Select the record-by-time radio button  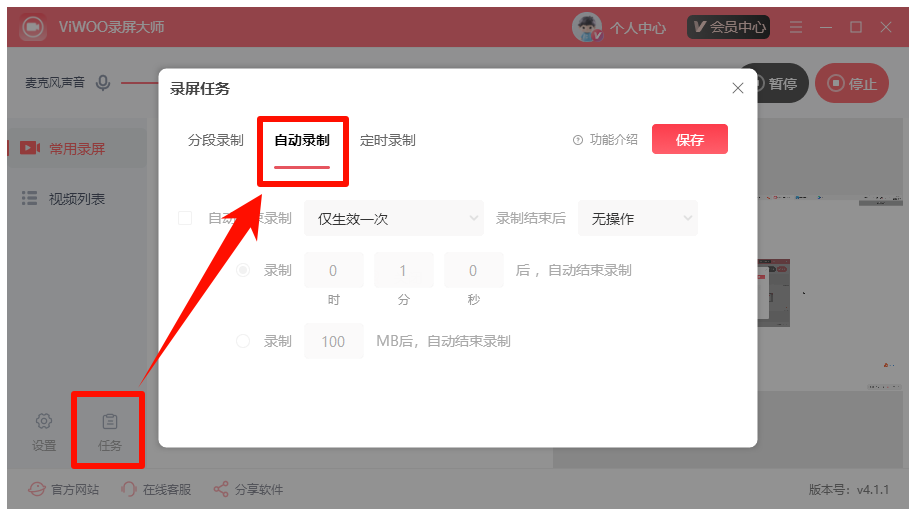click(x=243, y=270)
